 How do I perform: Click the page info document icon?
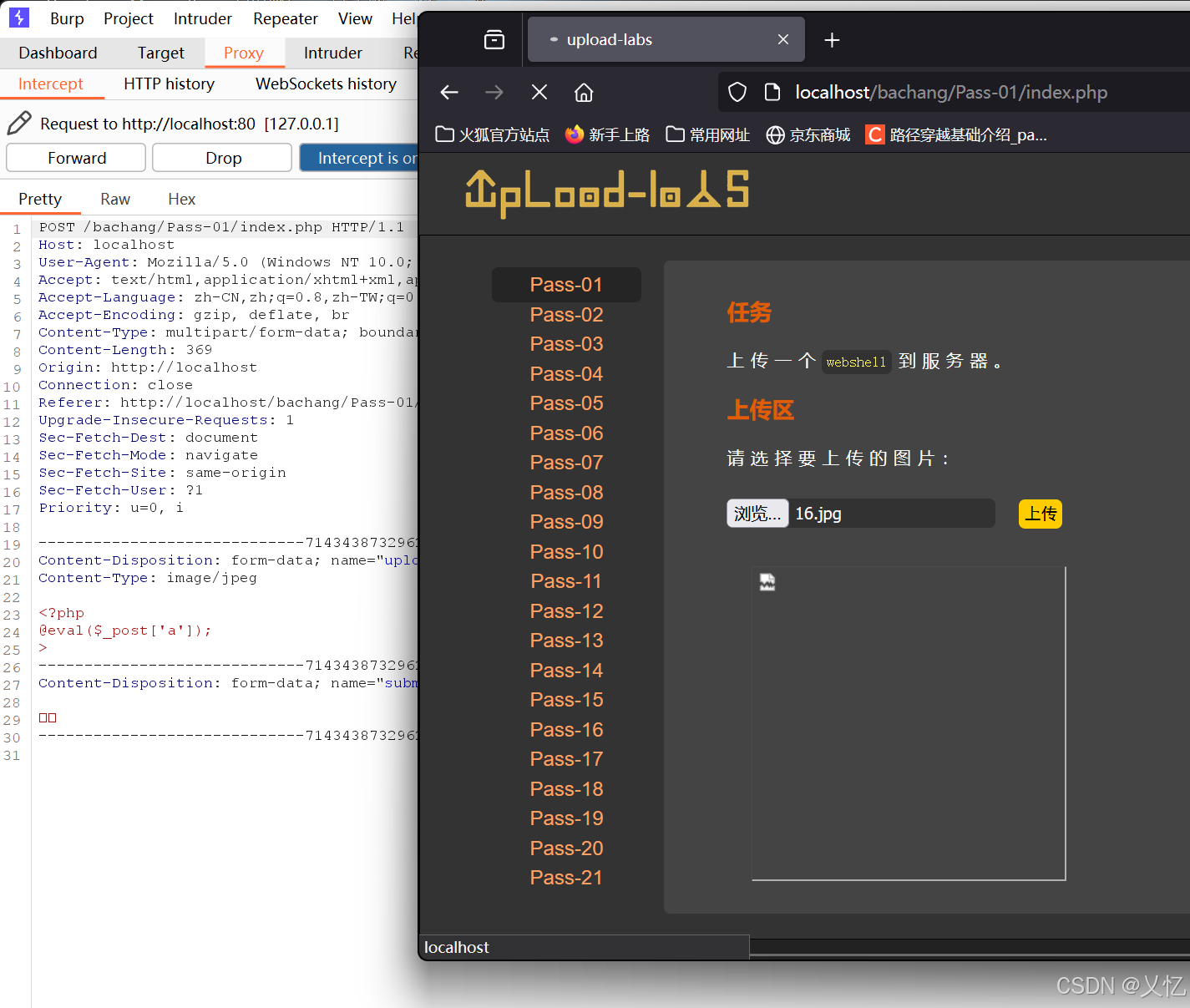click(x=772, y=92)
